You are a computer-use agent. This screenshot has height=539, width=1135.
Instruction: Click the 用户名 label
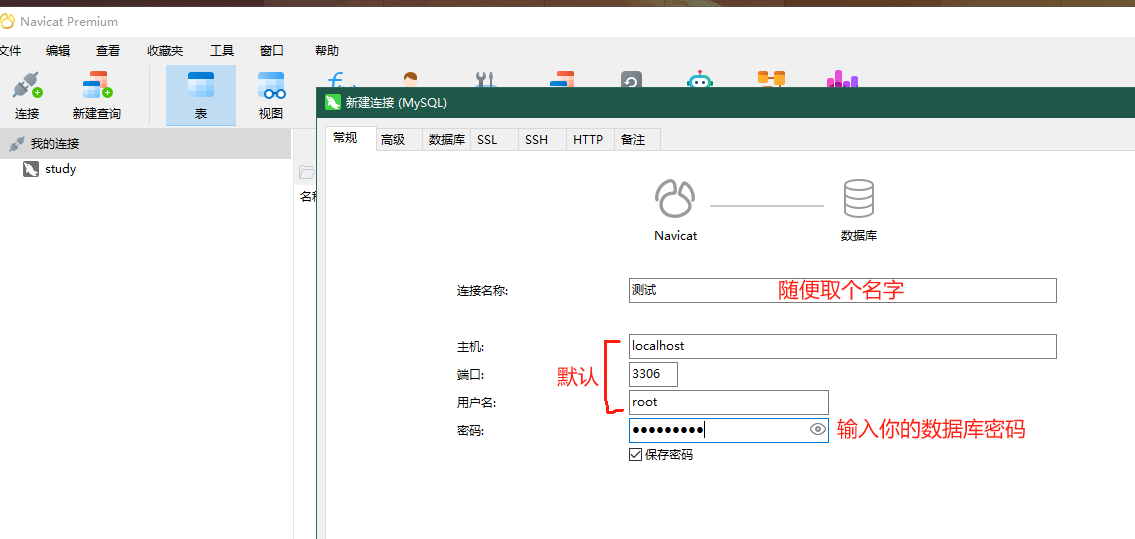[476, 403]
